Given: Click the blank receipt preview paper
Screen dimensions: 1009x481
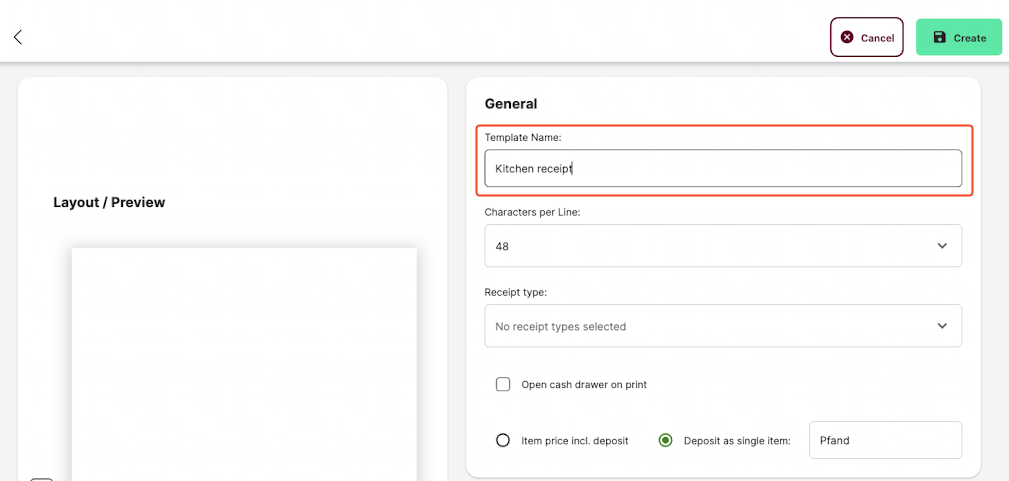Looking at the screenshot, I should [x=244, y=364].
